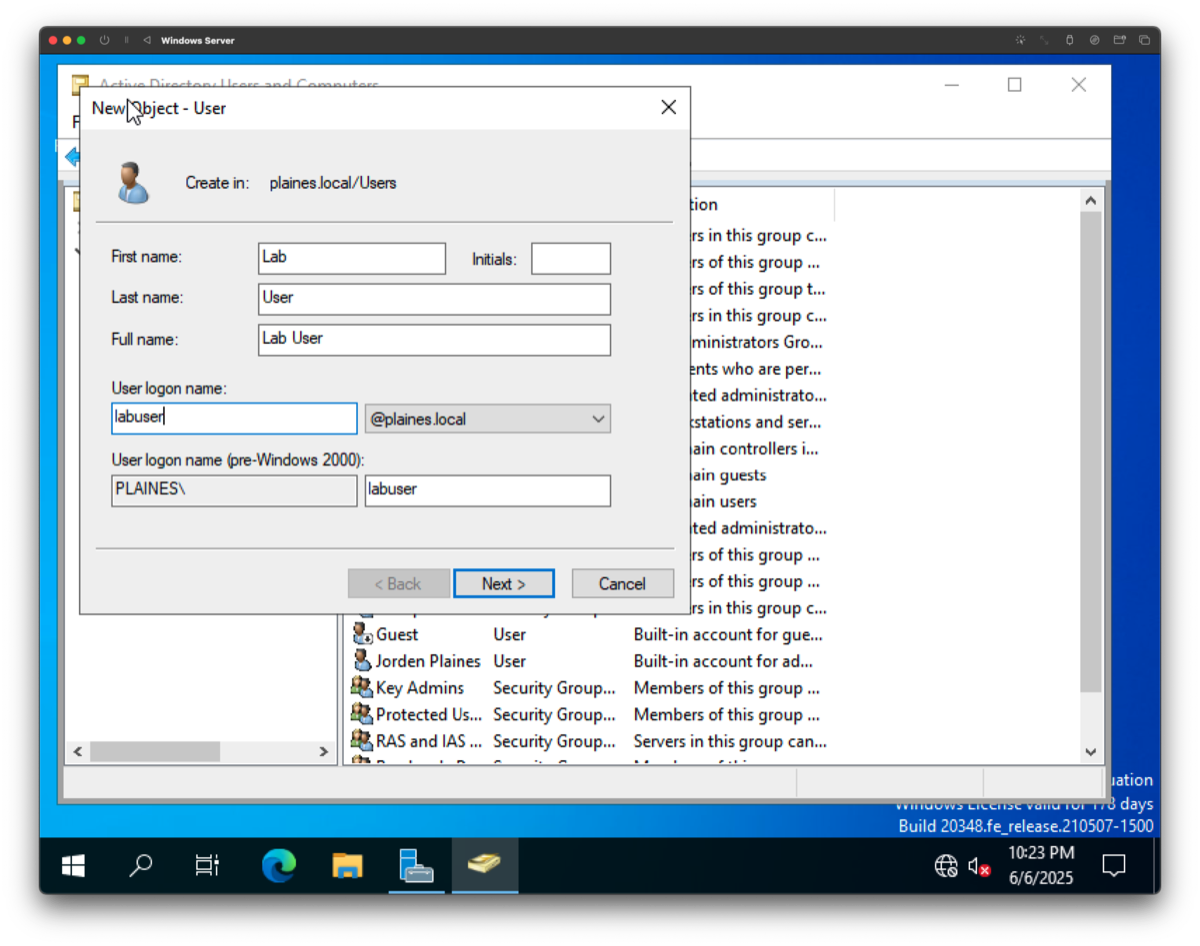1200x946 pixels.
Task: Click the muted volume tray icon
Action: (979, 866)
